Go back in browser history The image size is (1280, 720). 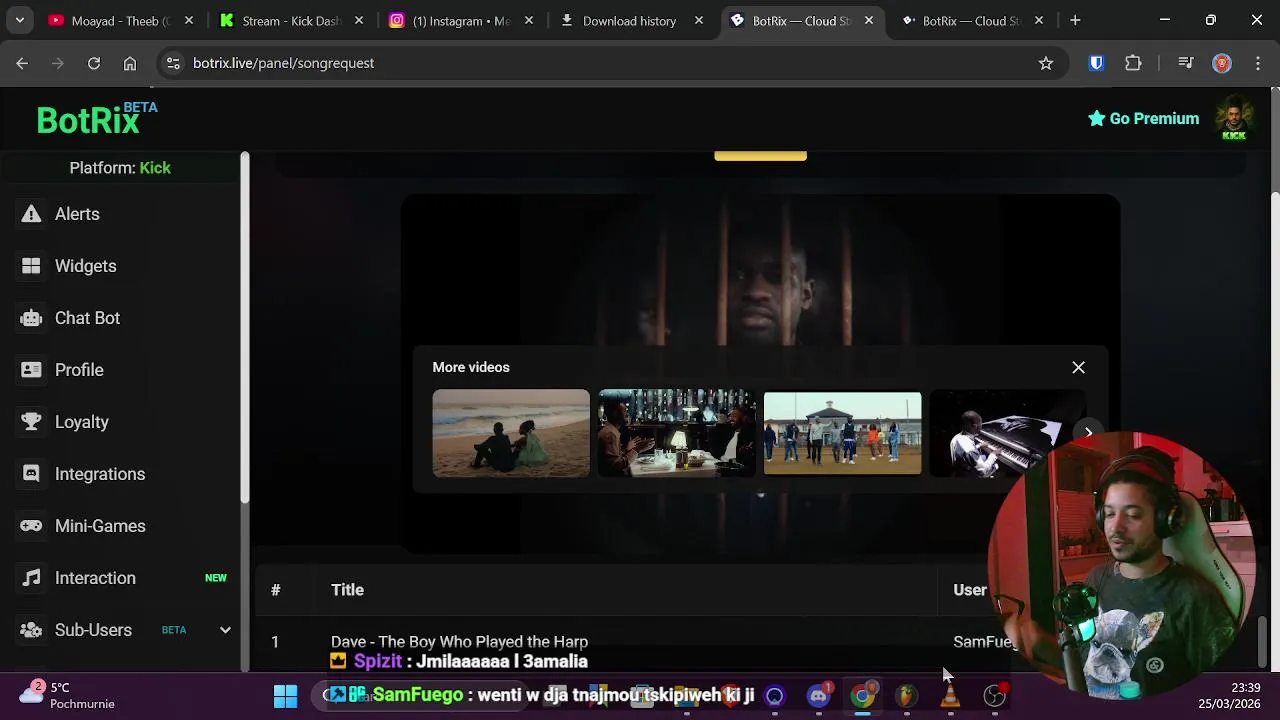[x=22, y=63]
